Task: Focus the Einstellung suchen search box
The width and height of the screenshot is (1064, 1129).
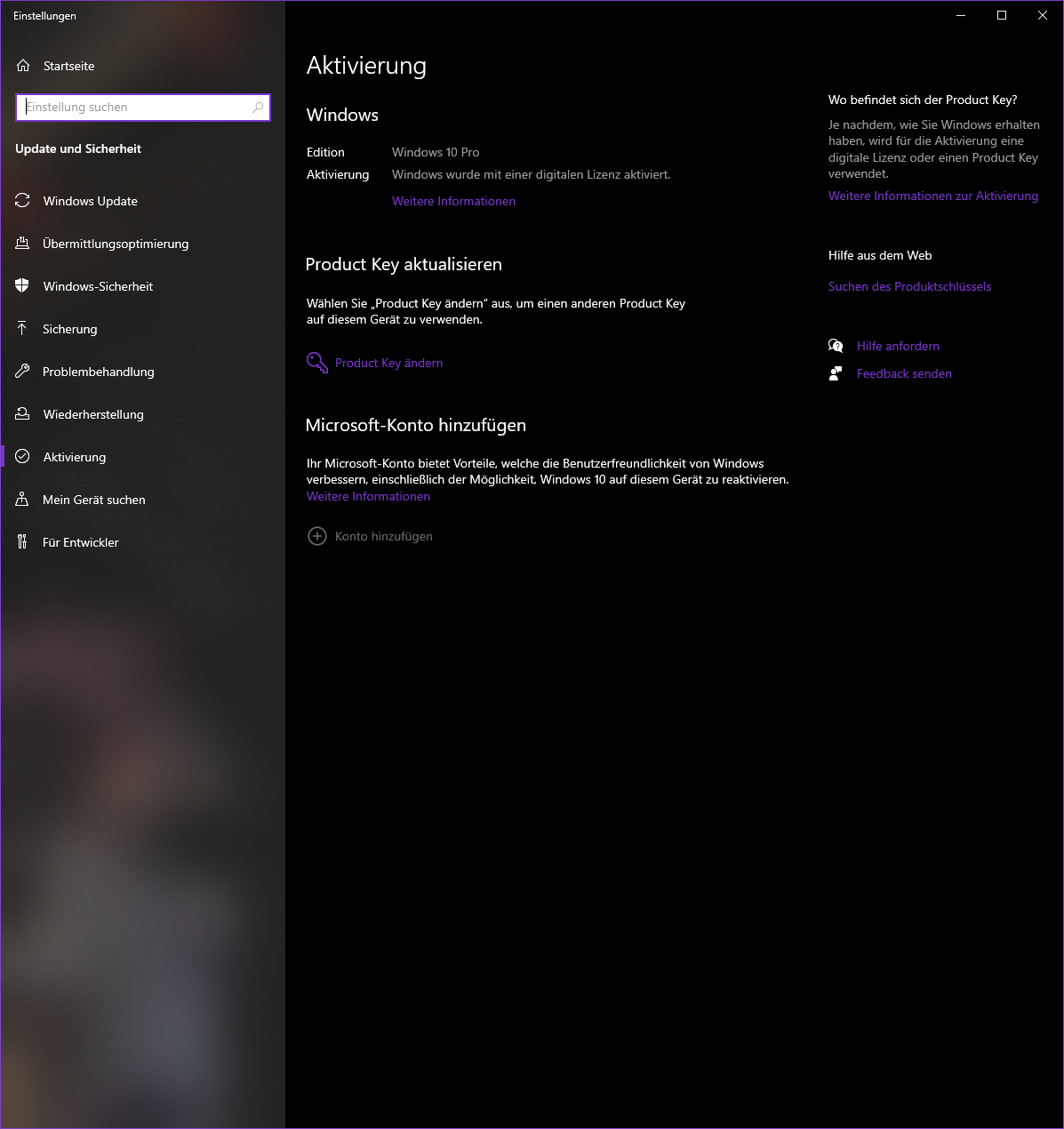Action: pyautogui.click(x=143, y=108)
